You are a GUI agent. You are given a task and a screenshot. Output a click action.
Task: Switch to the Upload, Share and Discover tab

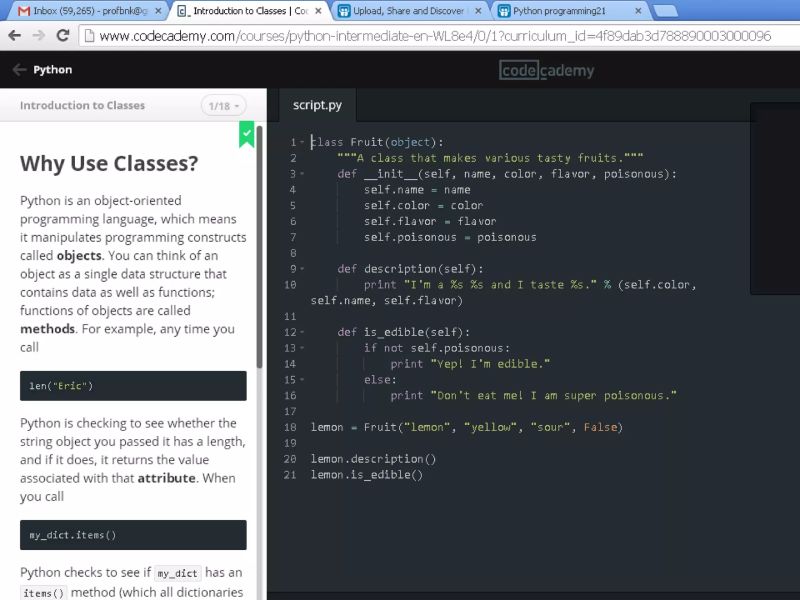400,10
